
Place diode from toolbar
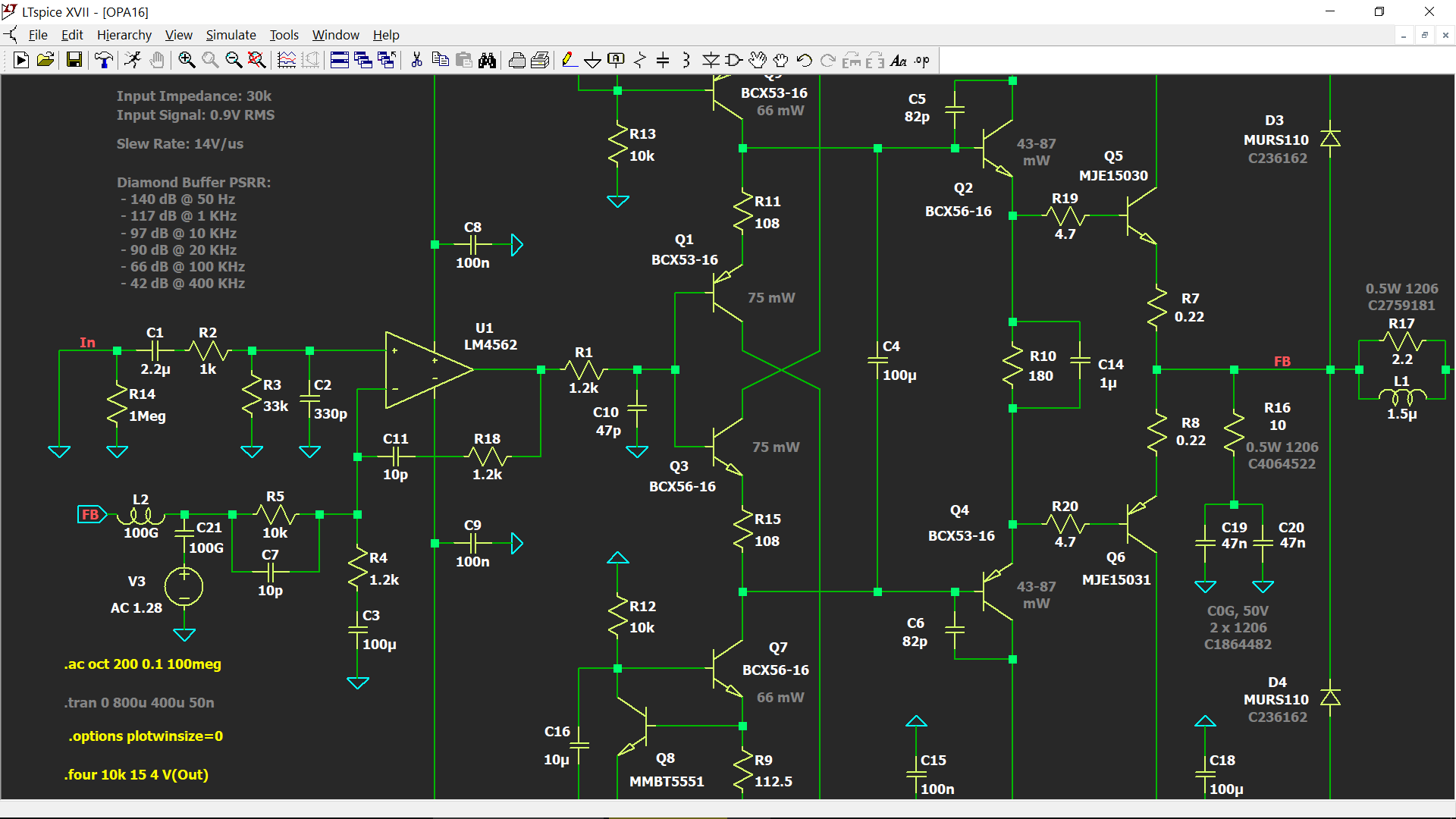coord(711,60)
